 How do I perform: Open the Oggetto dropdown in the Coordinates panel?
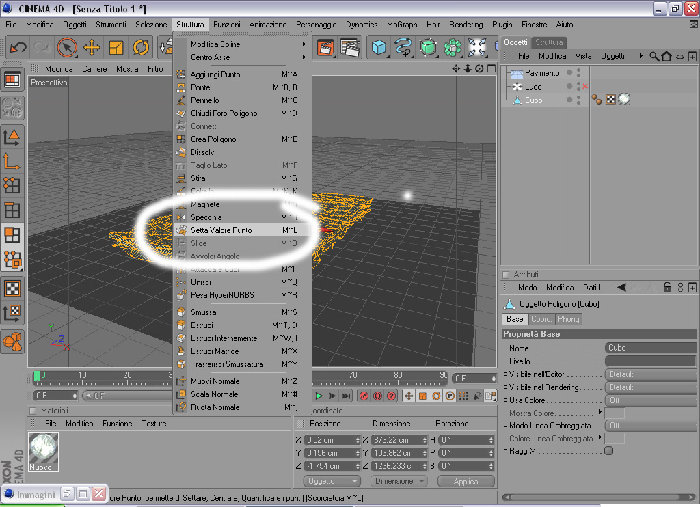point(332,481)
